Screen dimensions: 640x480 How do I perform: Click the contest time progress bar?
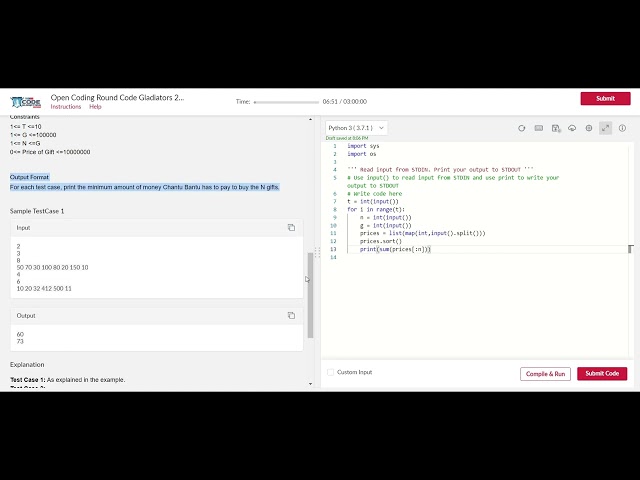click(x=286, y=102)
